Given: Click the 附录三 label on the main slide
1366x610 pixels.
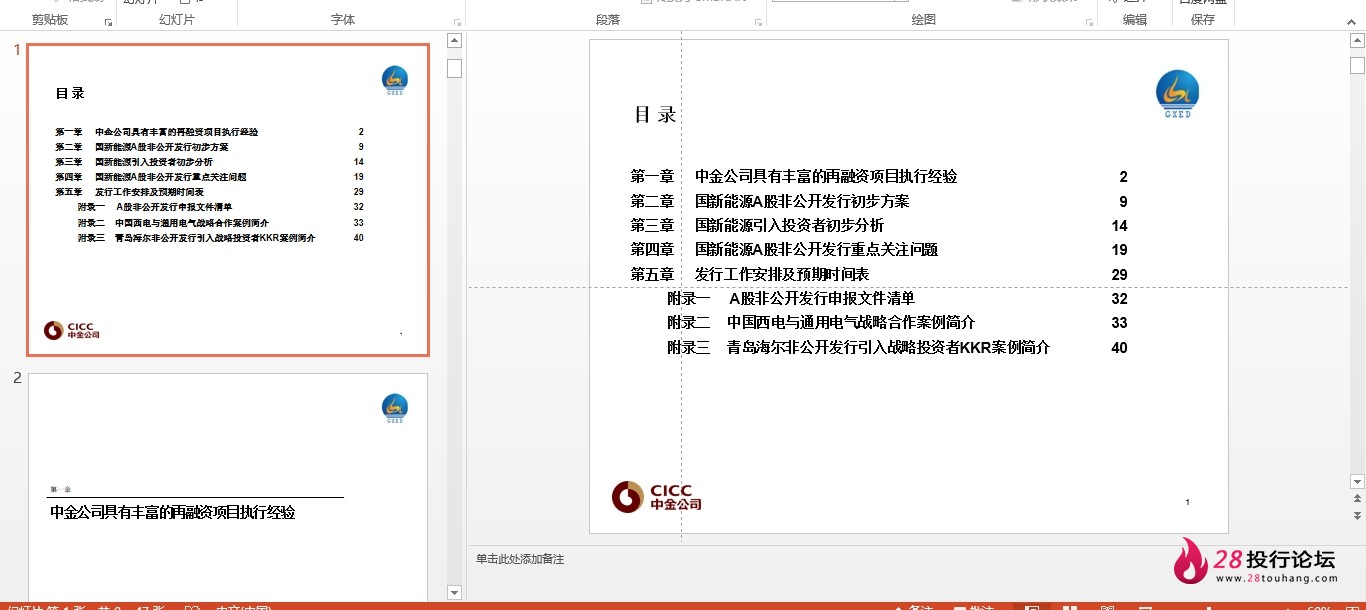Looking at the screenshot, I should pos(689,348).
